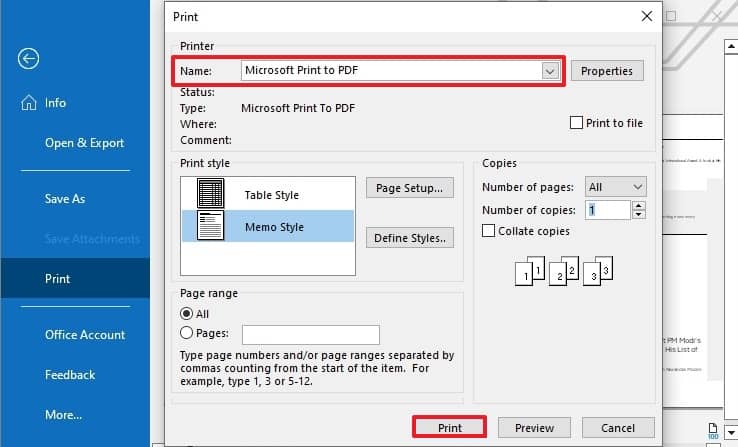Open Page Setup... button

(409, 188)
